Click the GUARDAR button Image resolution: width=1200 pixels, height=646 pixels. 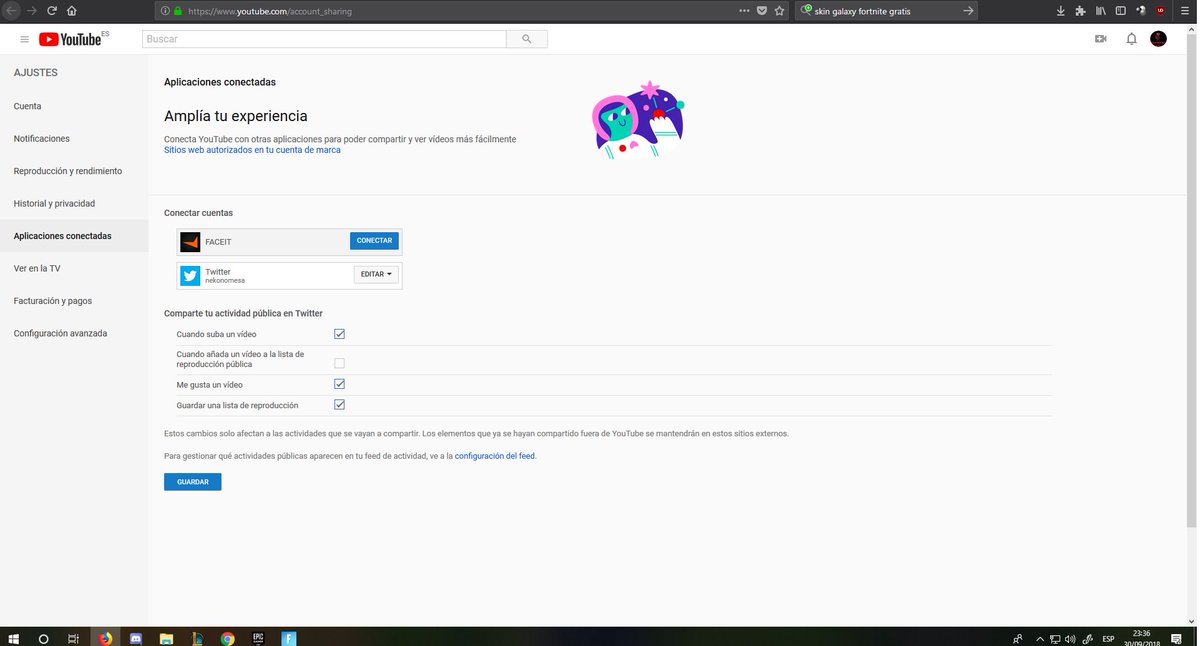click(193, 482)
